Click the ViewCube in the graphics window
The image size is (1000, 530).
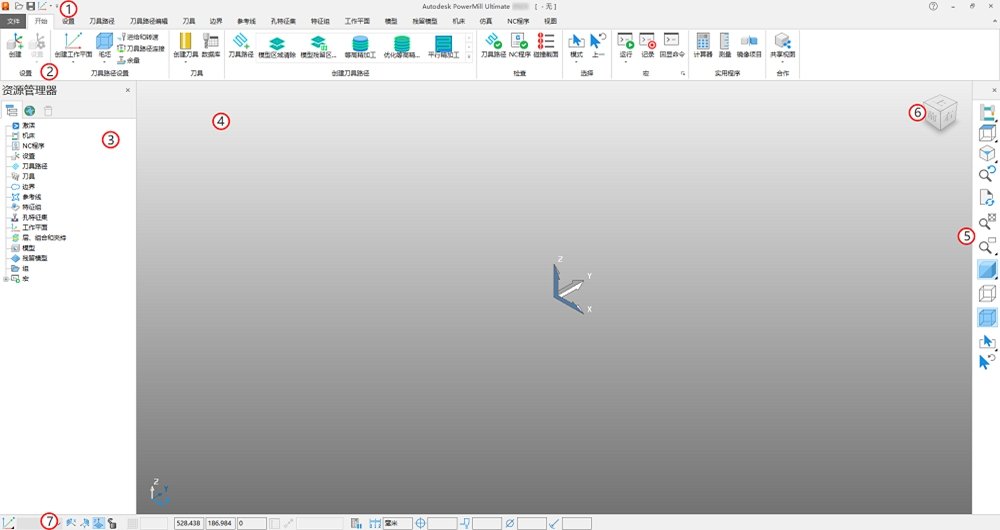[x=941, y=114]
